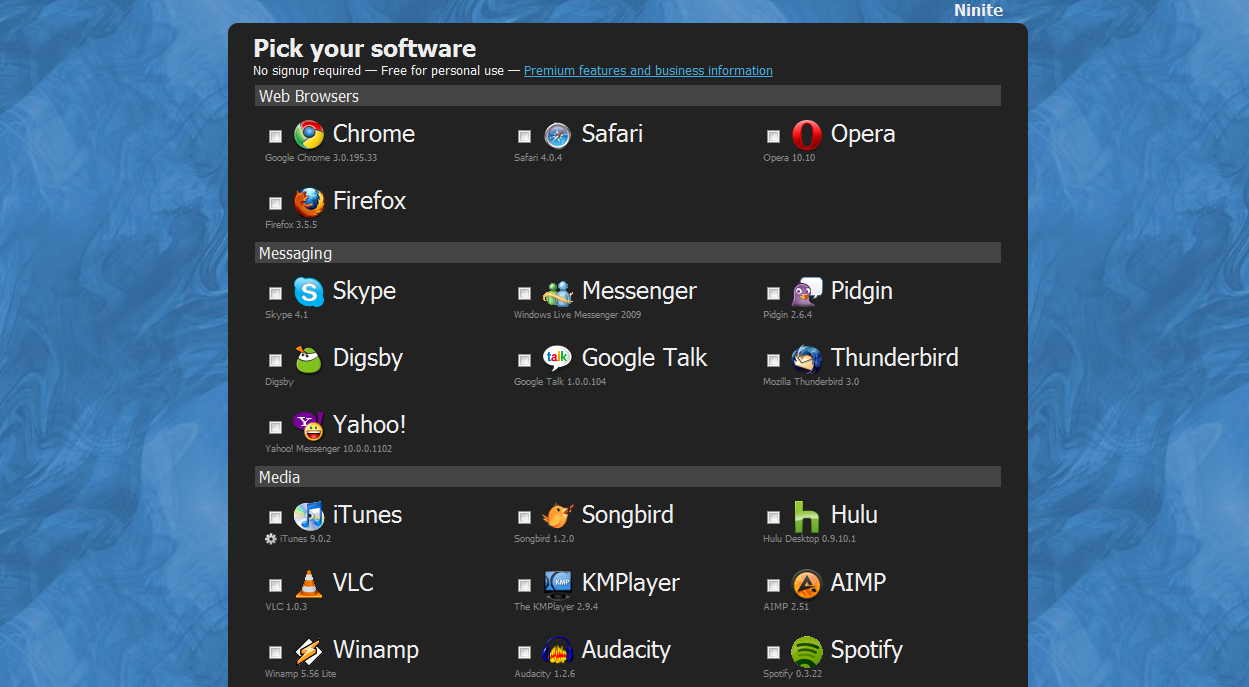1249x687 pixels.
Task: Click the Safari compass icon
Action: (x=557, y=135)
